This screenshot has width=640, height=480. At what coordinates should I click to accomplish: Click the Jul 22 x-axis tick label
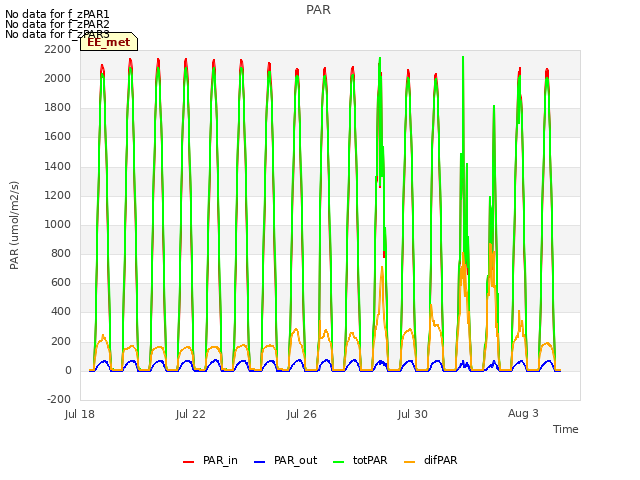click(191, 414)
